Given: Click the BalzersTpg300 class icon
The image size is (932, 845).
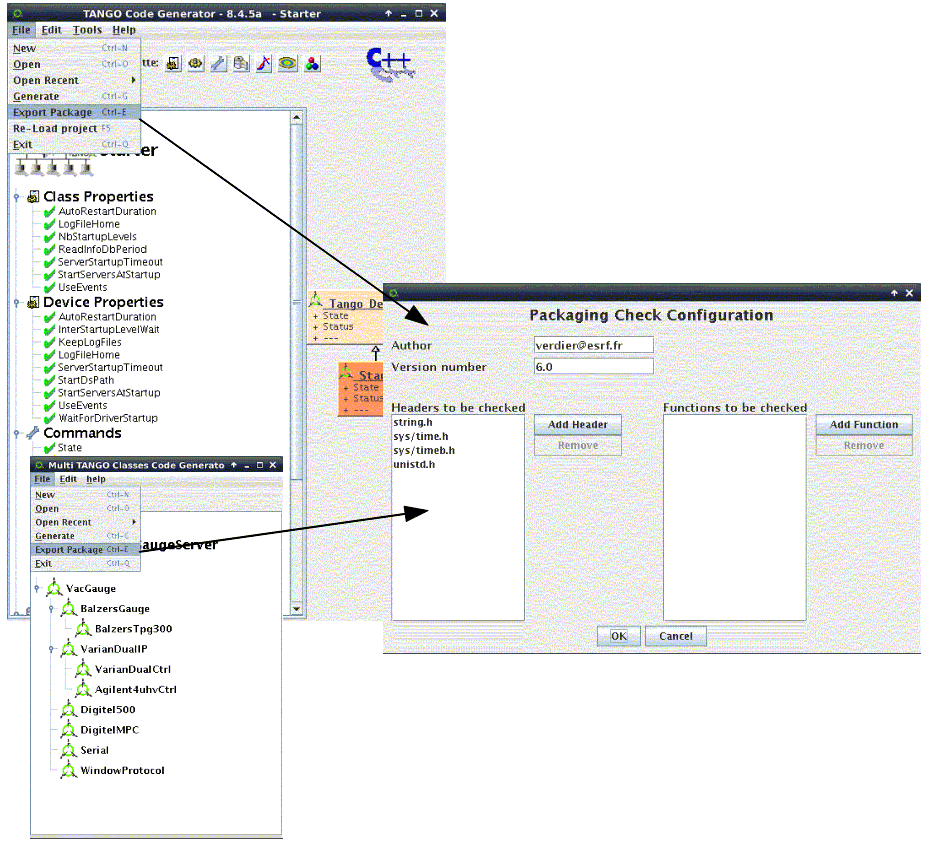Looking at the screenshot, I should coord(83,628).
